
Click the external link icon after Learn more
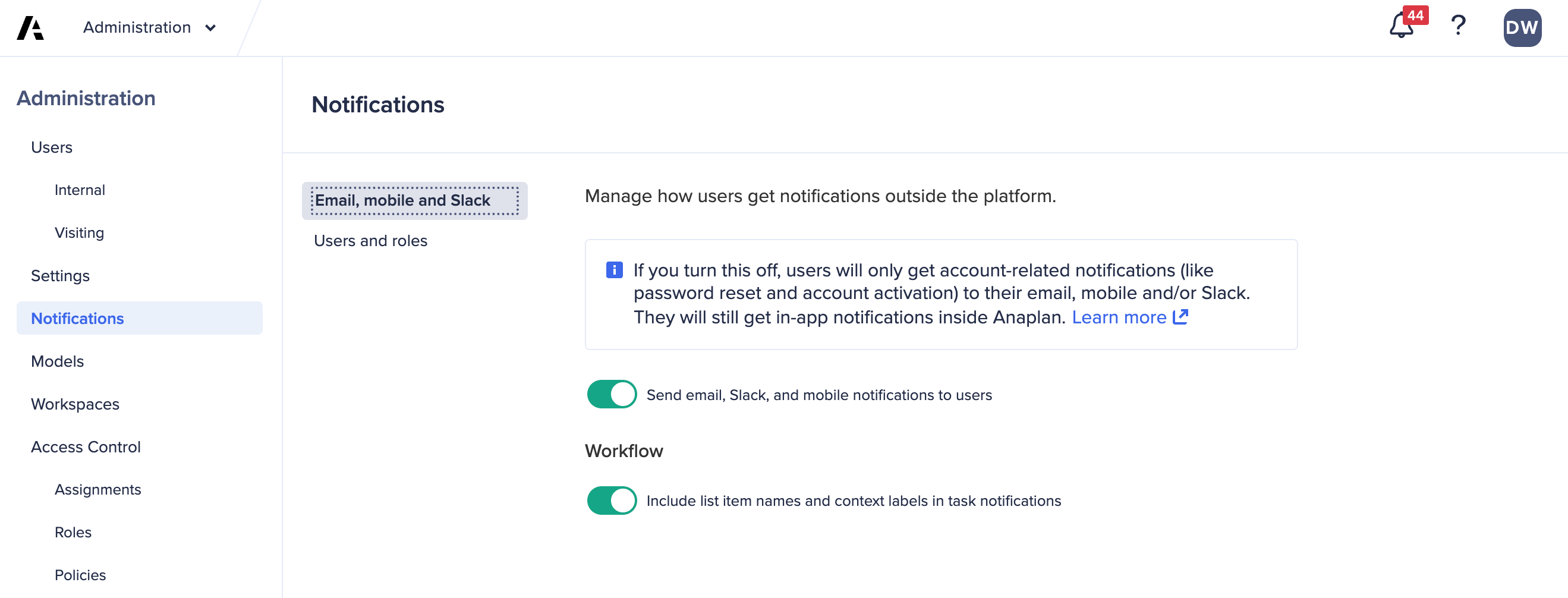tap(1180, 317)
